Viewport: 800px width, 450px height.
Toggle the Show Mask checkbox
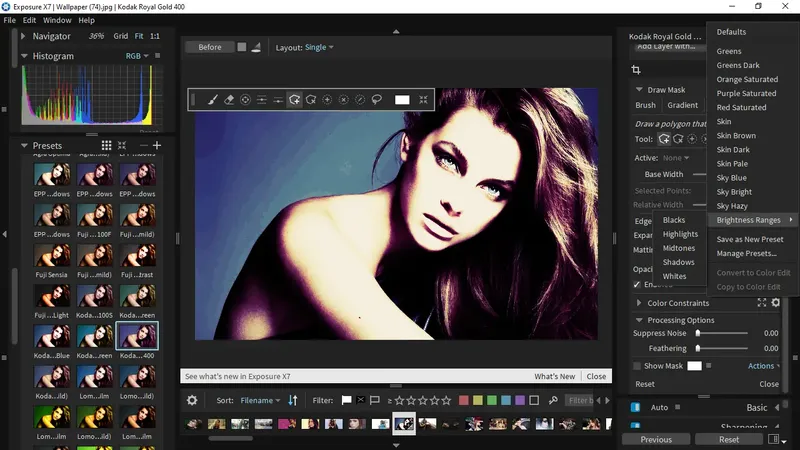637,366
